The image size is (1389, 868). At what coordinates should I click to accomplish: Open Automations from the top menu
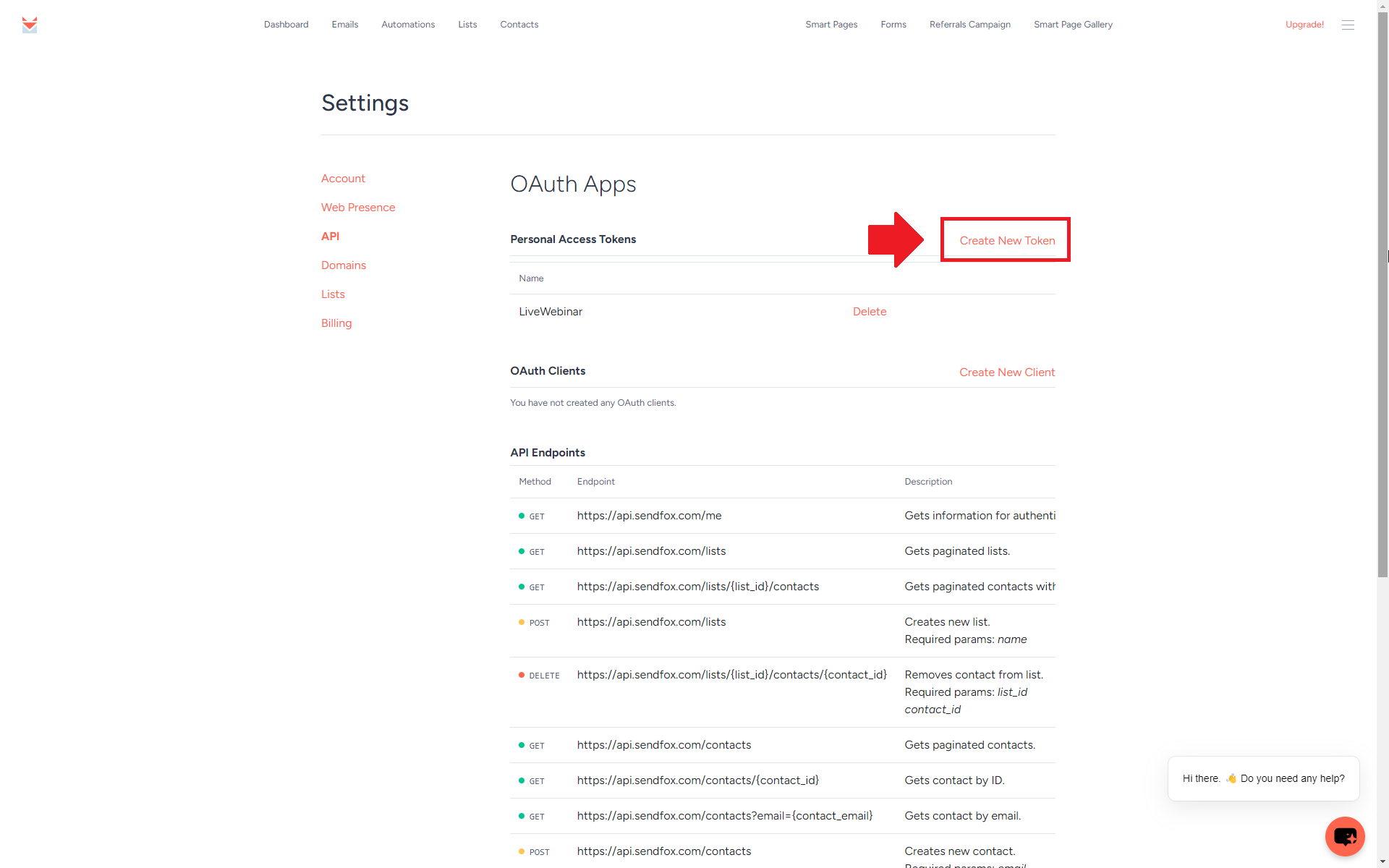click(x=408, y=25)
